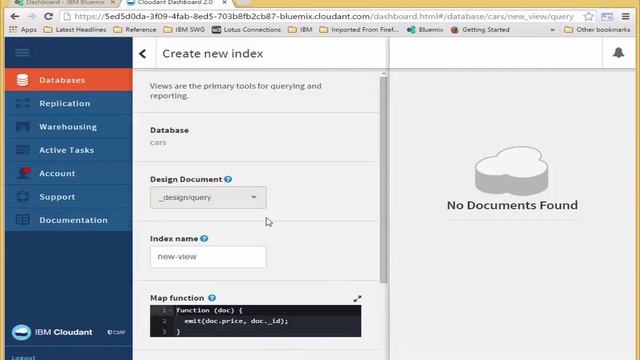640x360 pixels.
Task: Reload the page in the browser
Action: click(49, 16)
